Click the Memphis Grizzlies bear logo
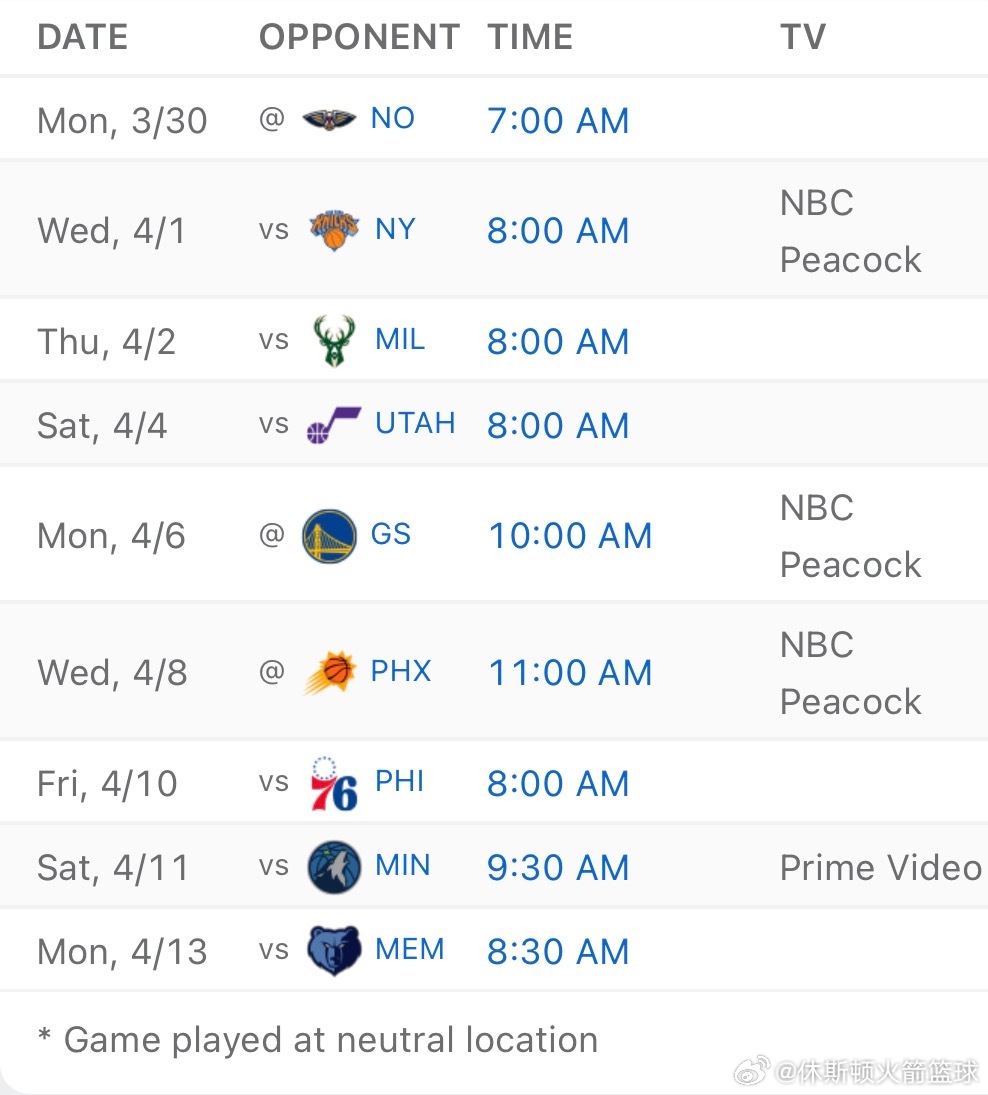 click(334, 950)
